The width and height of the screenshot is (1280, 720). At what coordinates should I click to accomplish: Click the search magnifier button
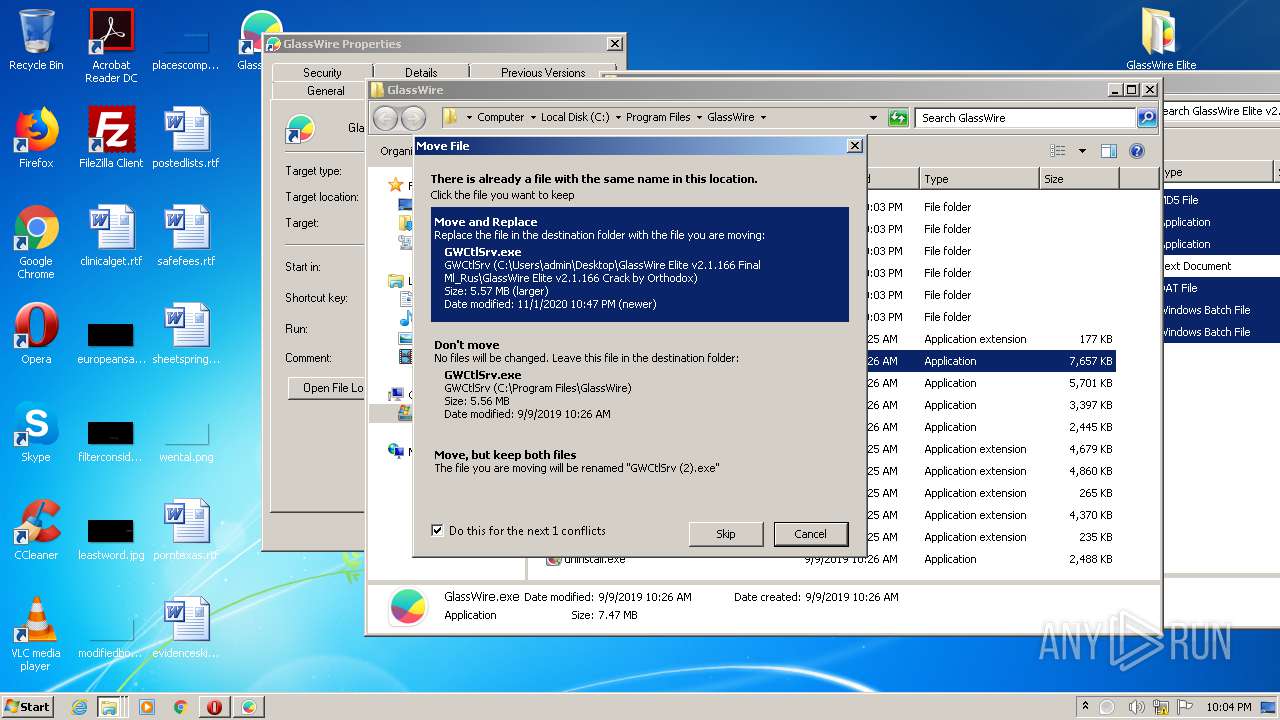coord(1147,118)
